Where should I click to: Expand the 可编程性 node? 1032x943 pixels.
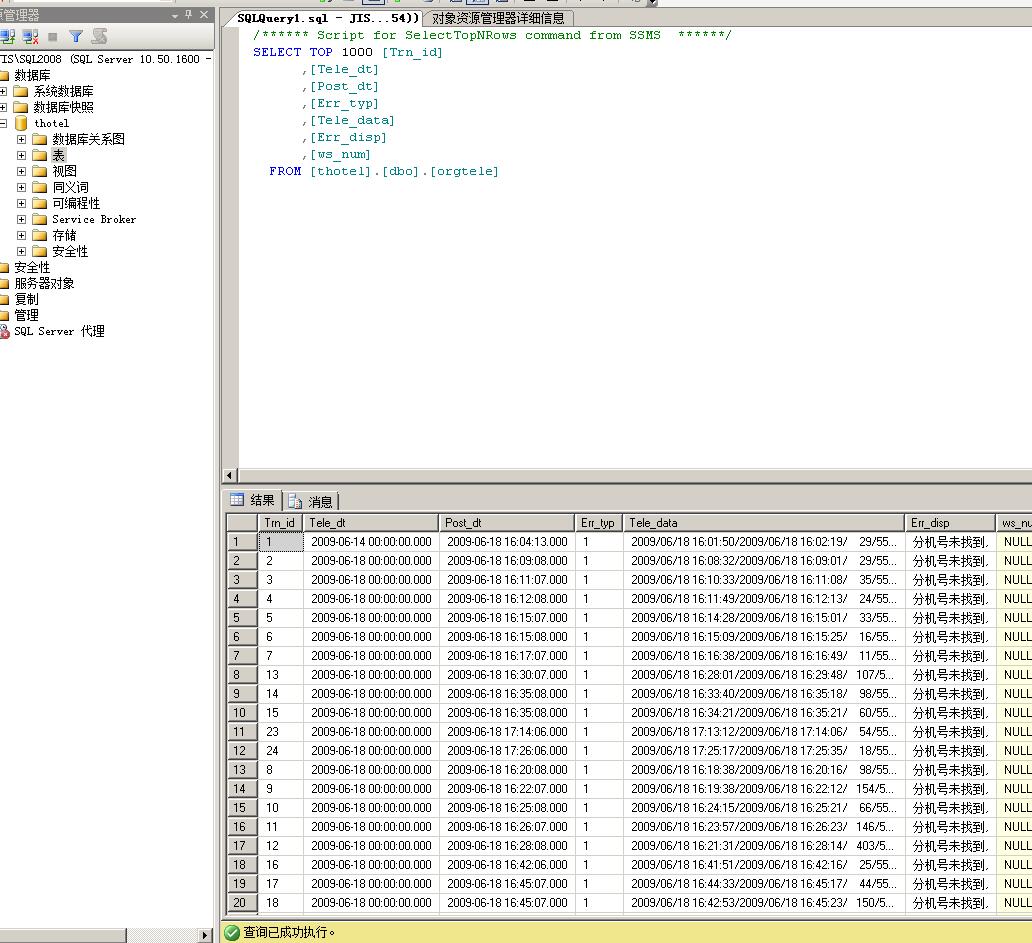click(x=22, y=203)
